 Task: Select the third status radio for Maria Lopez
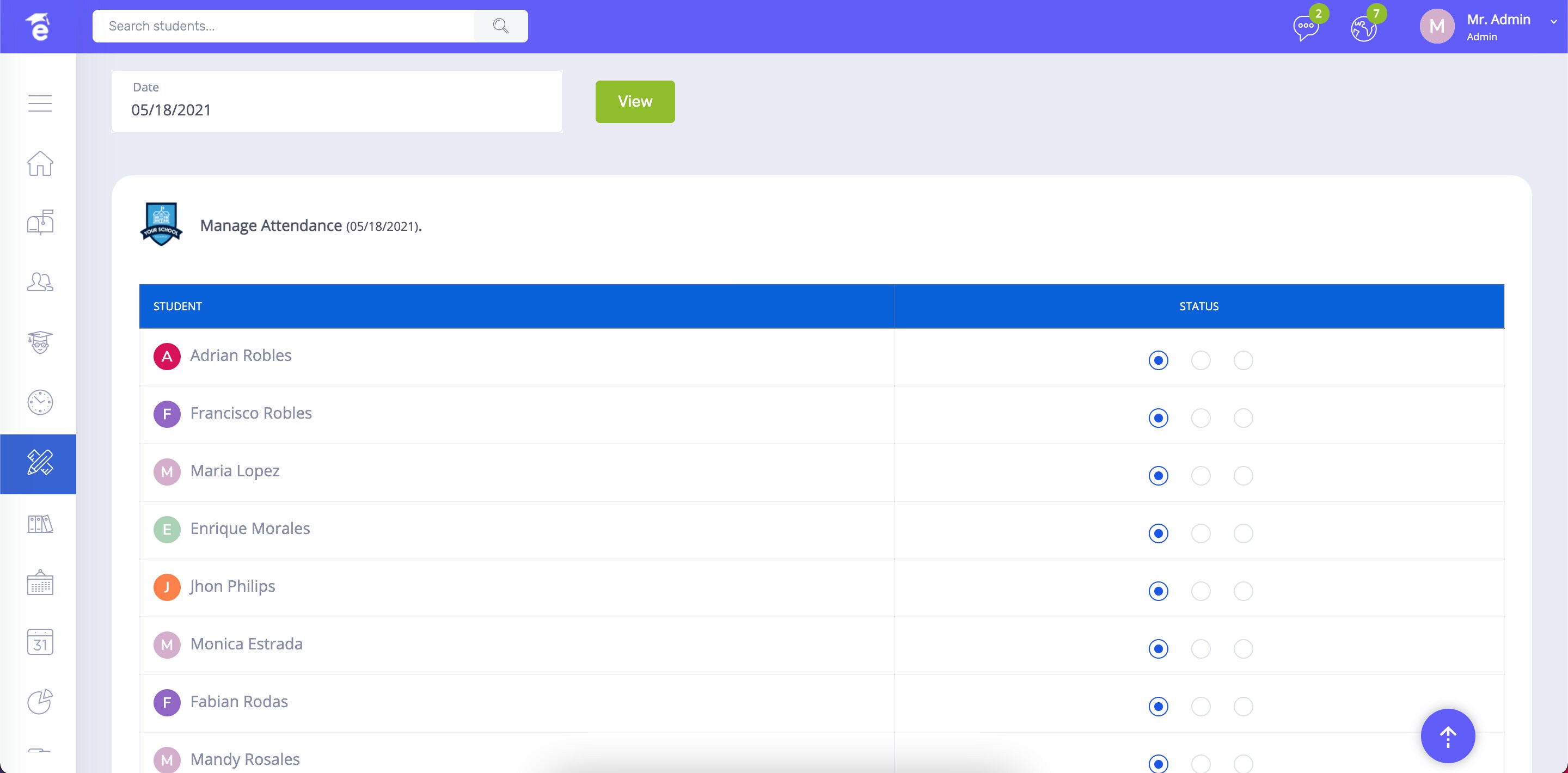(1244, 476)
